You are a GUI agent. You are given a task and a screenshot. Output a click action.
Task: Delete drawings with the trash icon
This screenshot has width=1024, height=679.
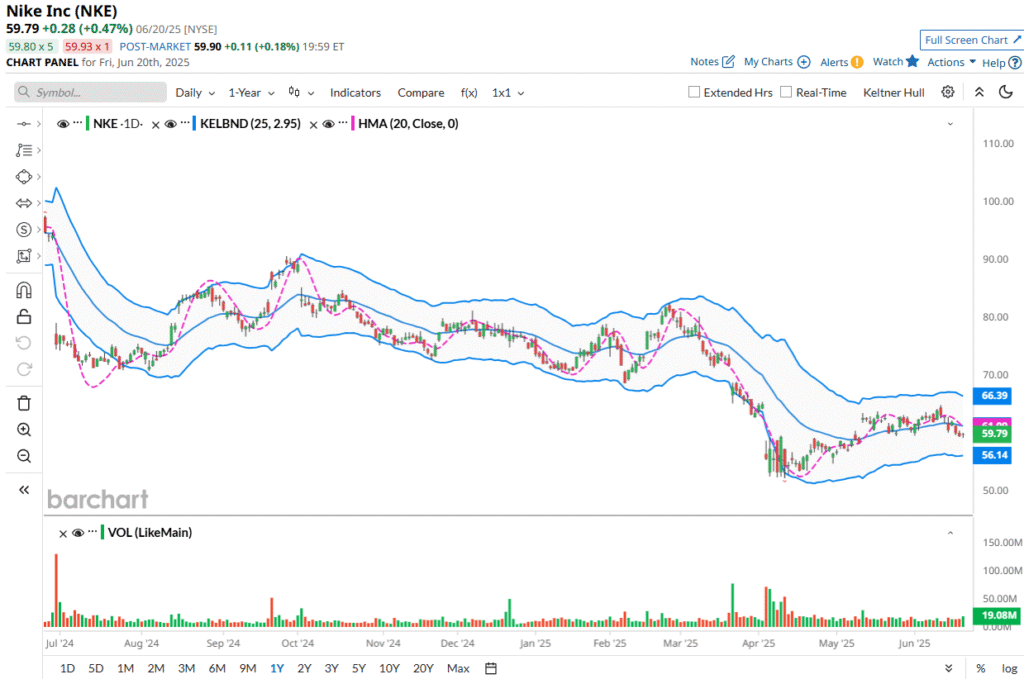coord(25,403)
